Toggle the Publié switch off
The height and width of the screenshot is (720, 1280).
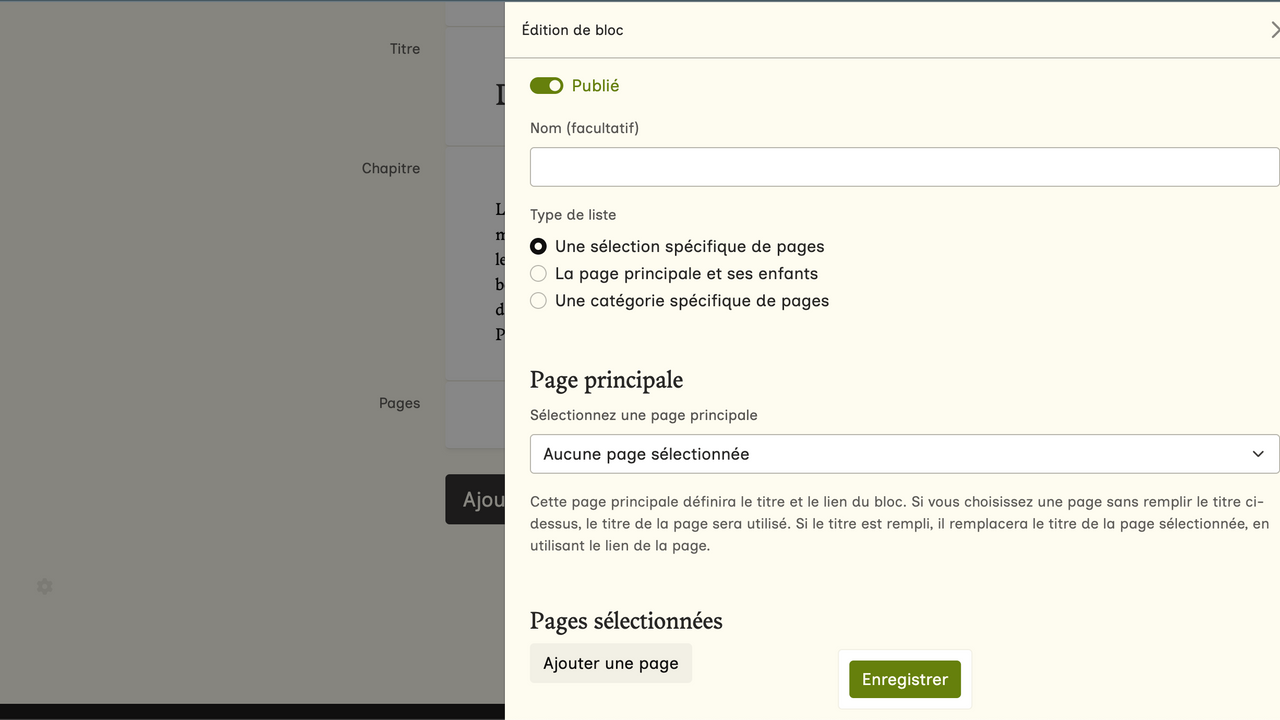pos(547,86)
